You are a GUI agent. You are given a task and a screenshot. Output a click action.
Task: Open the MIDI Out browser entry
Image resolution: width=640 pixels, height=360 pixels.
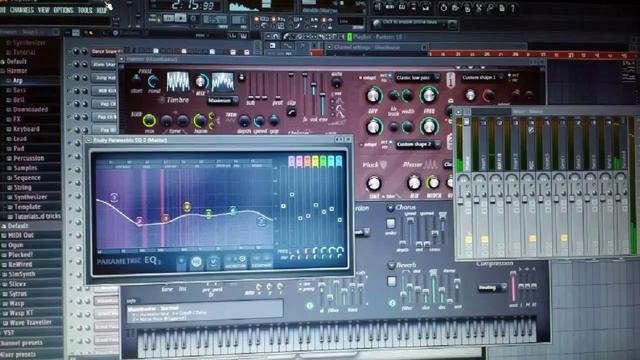(x=21, y=236)
